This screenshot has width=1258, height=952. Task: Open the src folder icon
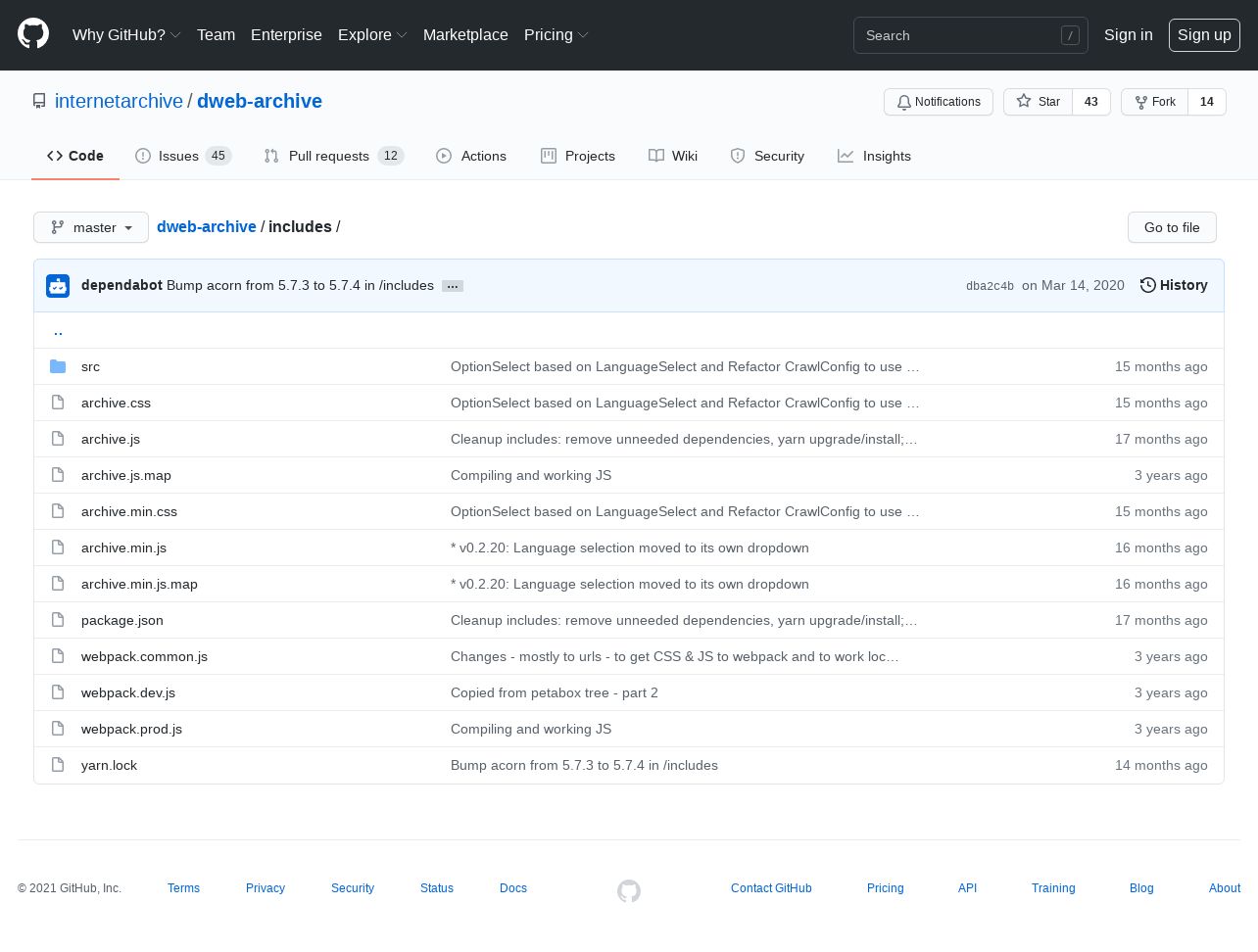[58, 366]
